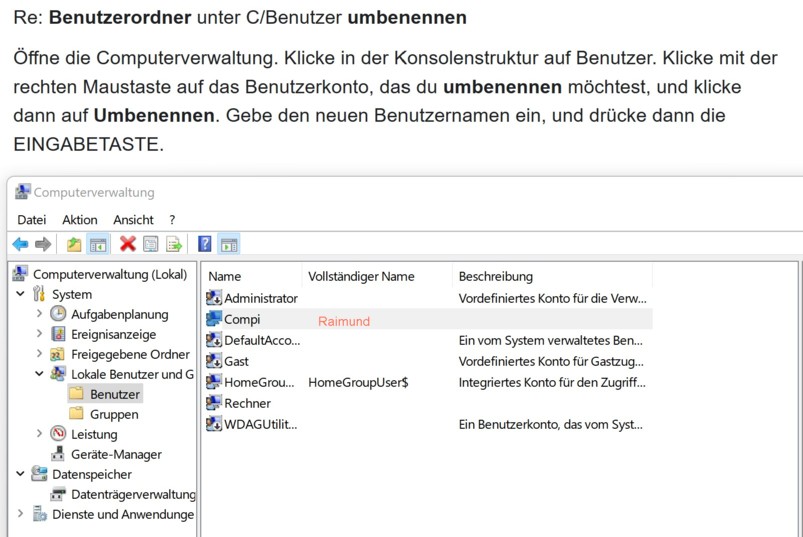Select the Gruppen tree item
This screenshot has height=537, width=803.
pyautogui.click(x=114, y=414)
